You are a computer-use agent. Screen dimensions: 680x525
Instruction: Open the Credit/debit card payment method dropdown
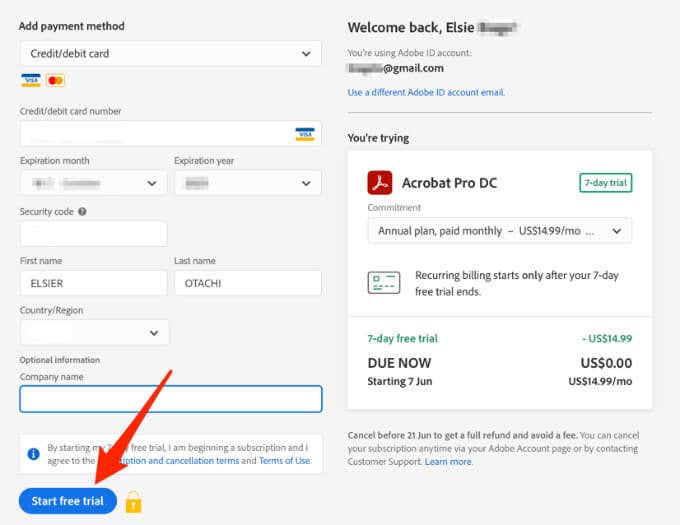tap(170, 53)
